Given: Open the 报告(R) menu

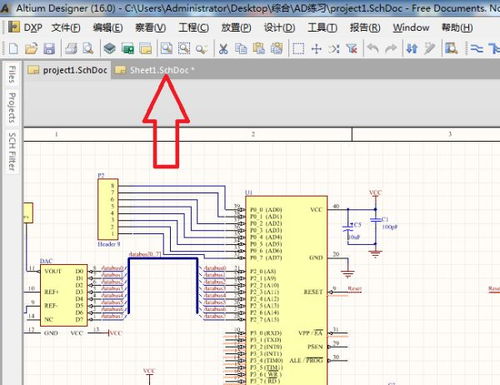Looking at the screenshot, I should coord(365,28).
